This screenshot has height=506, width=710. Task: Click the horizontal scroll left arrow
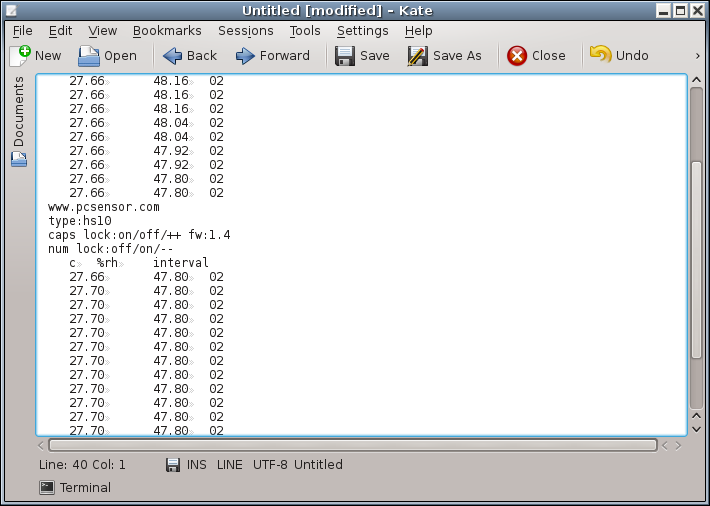(x=41, y=446)
